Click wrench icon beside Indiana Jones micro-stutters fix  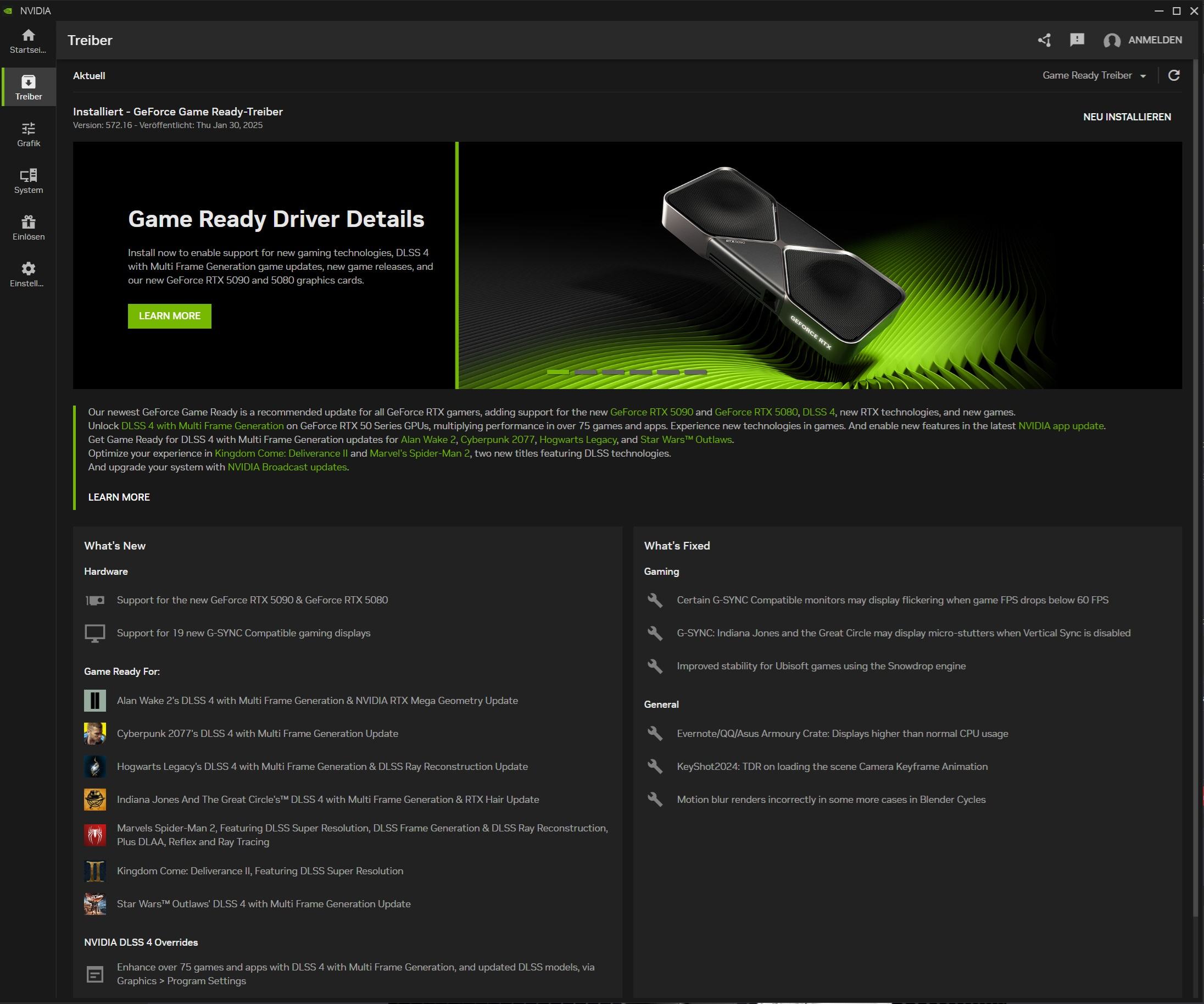pos(655,634)
